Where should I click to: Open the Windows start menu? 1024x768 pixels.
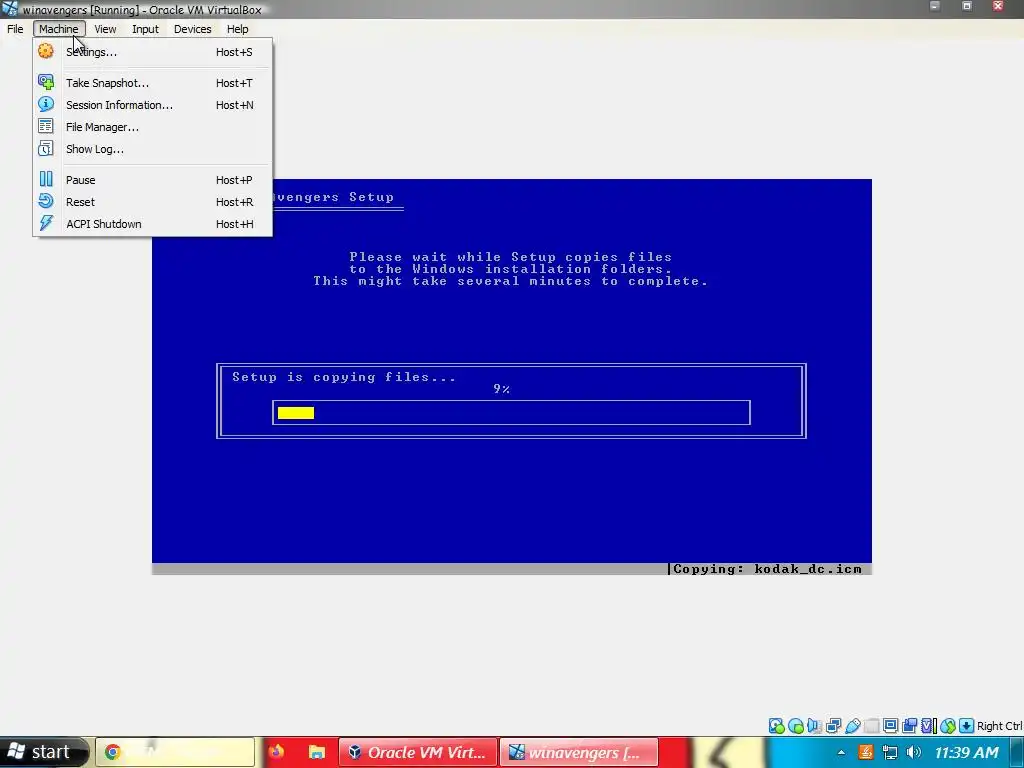coord(43,752)
